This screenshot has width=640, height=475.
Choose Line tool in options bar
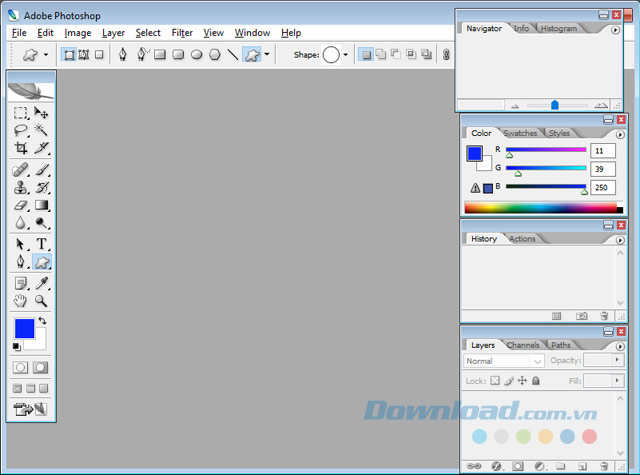point(233,54)
